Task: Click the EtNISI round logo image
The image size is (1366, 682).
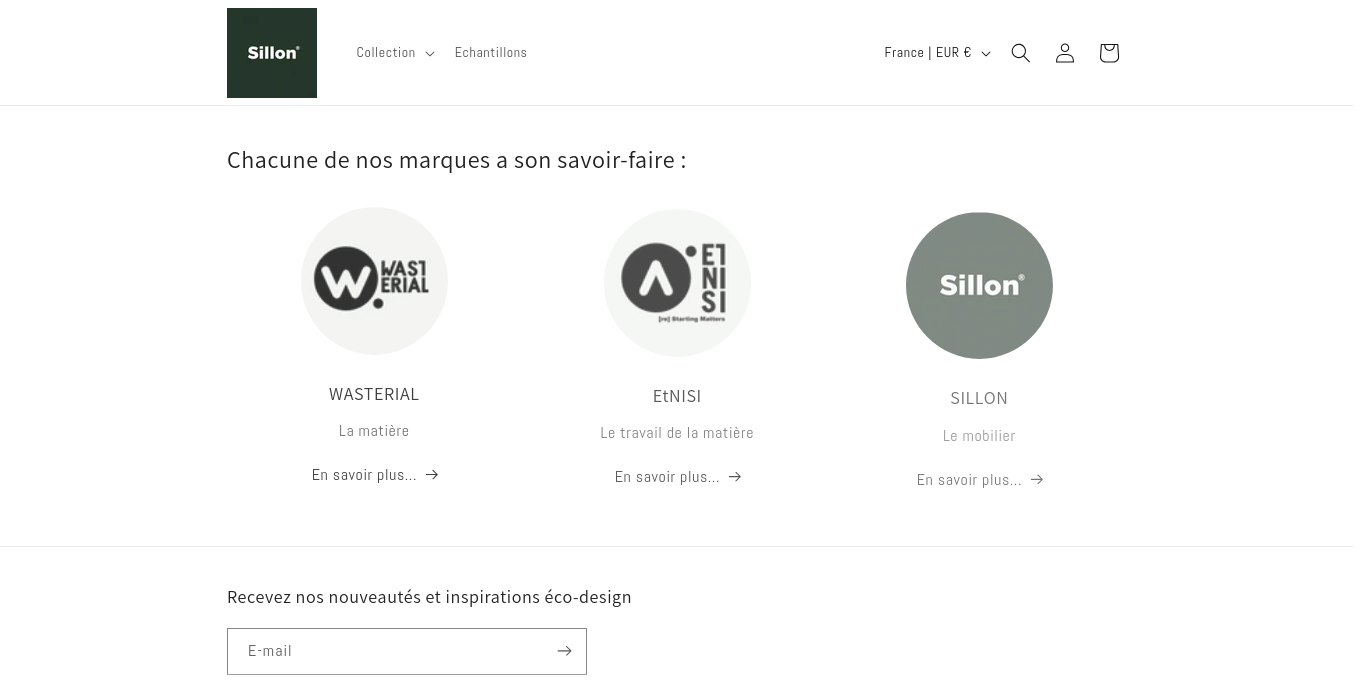Action: pos(677,283)
